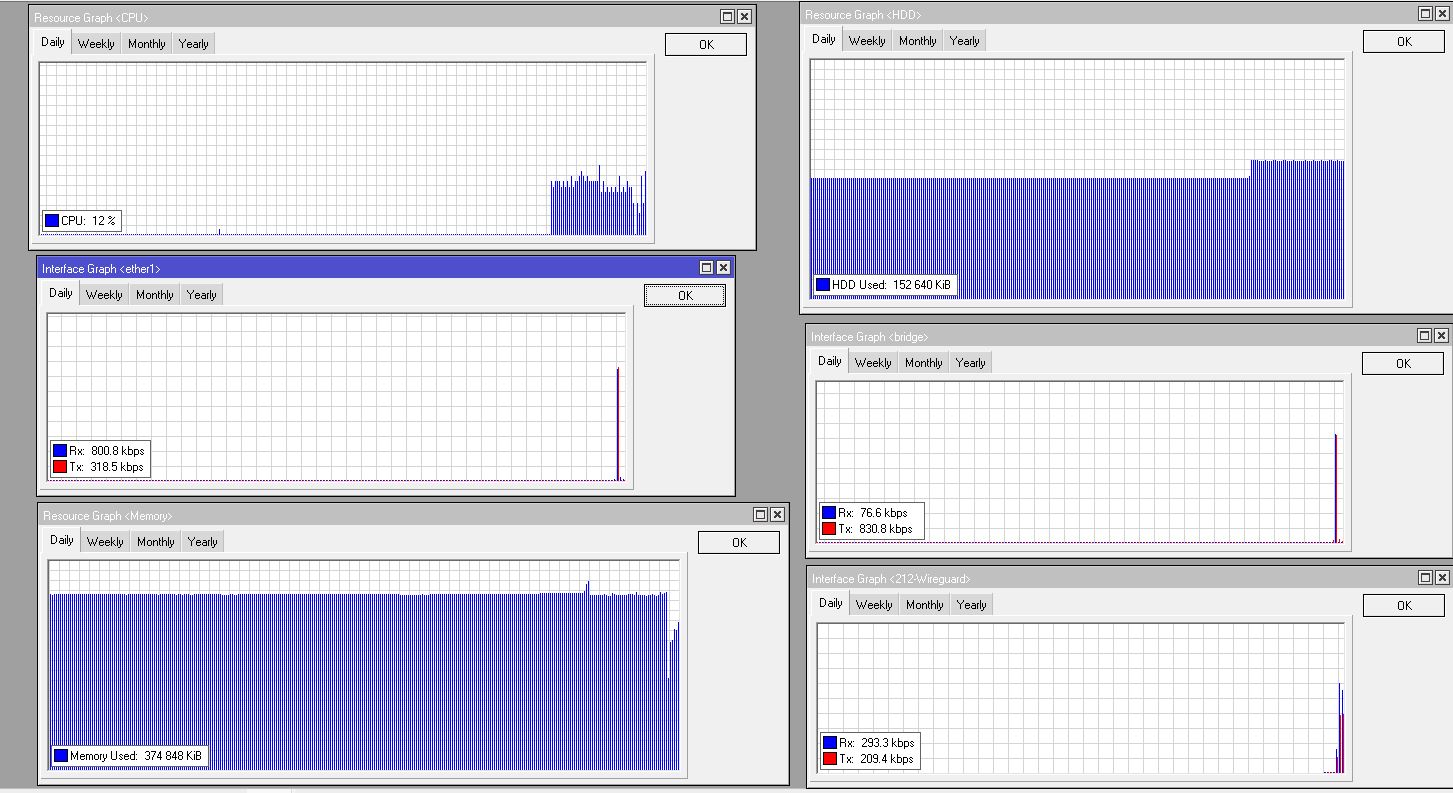This screenshot has width=1453, height=793.
Task: Select Yearly tab in ether1 Interface Graph
Action: pos(202,295)
